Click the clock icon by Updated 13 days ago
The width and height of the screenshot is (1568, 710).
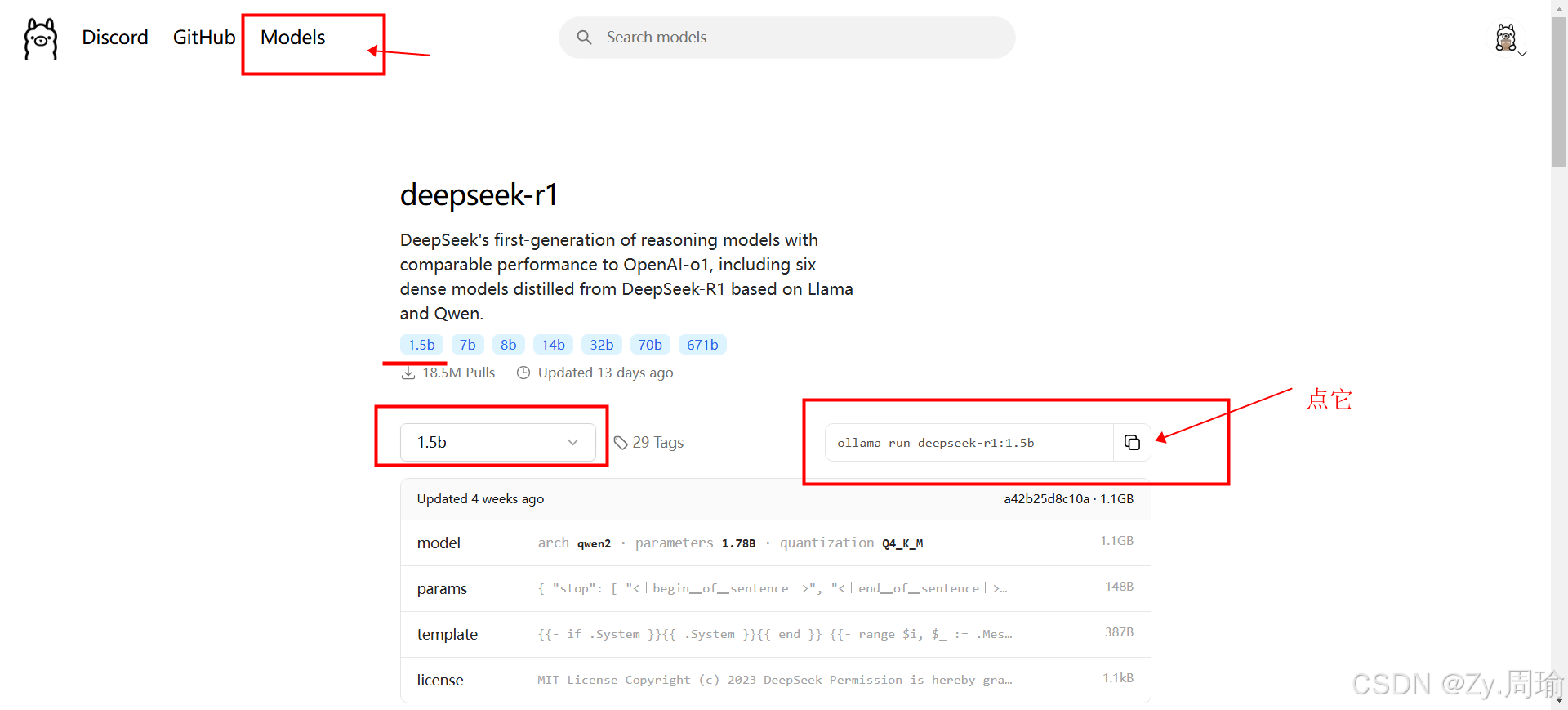pos(523,373)
